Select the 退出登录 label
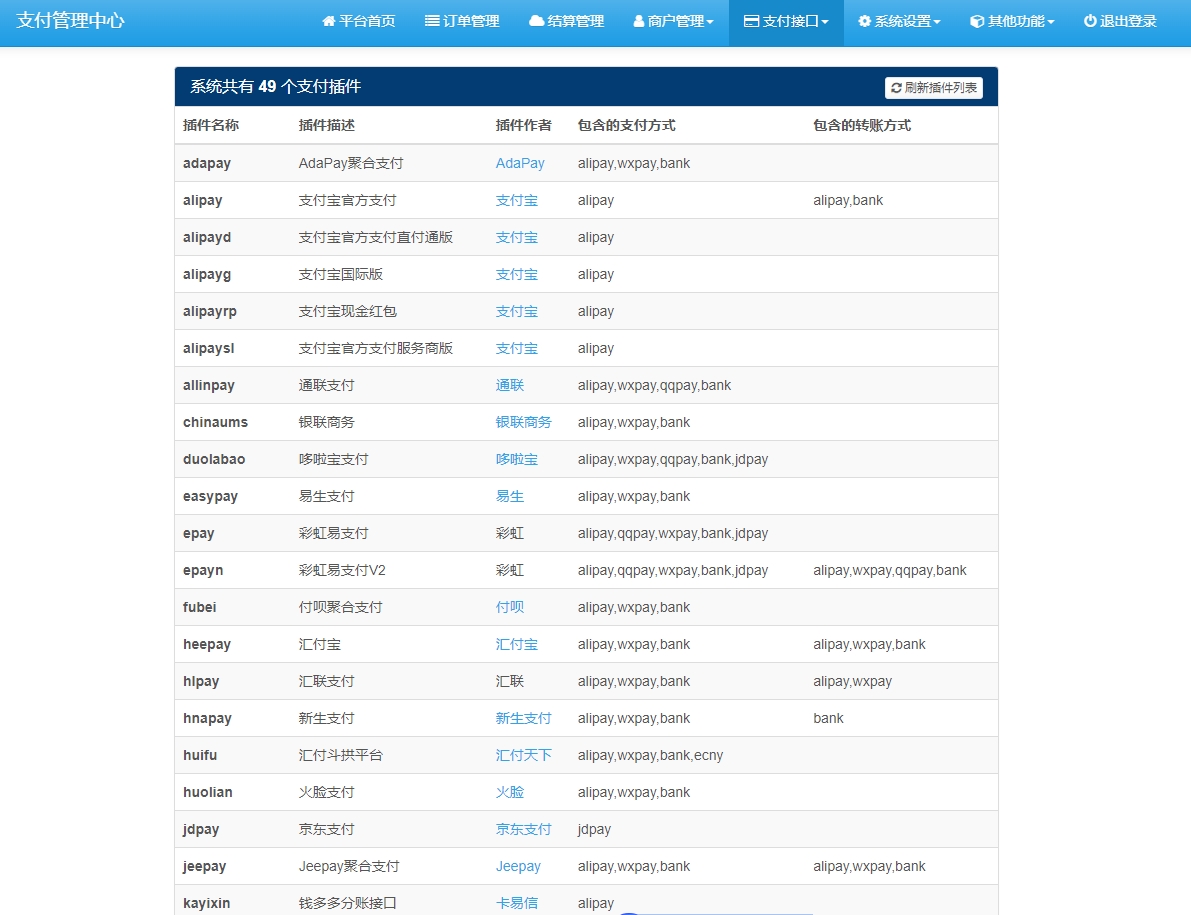1191x915 pixels. click(1128, 21)
